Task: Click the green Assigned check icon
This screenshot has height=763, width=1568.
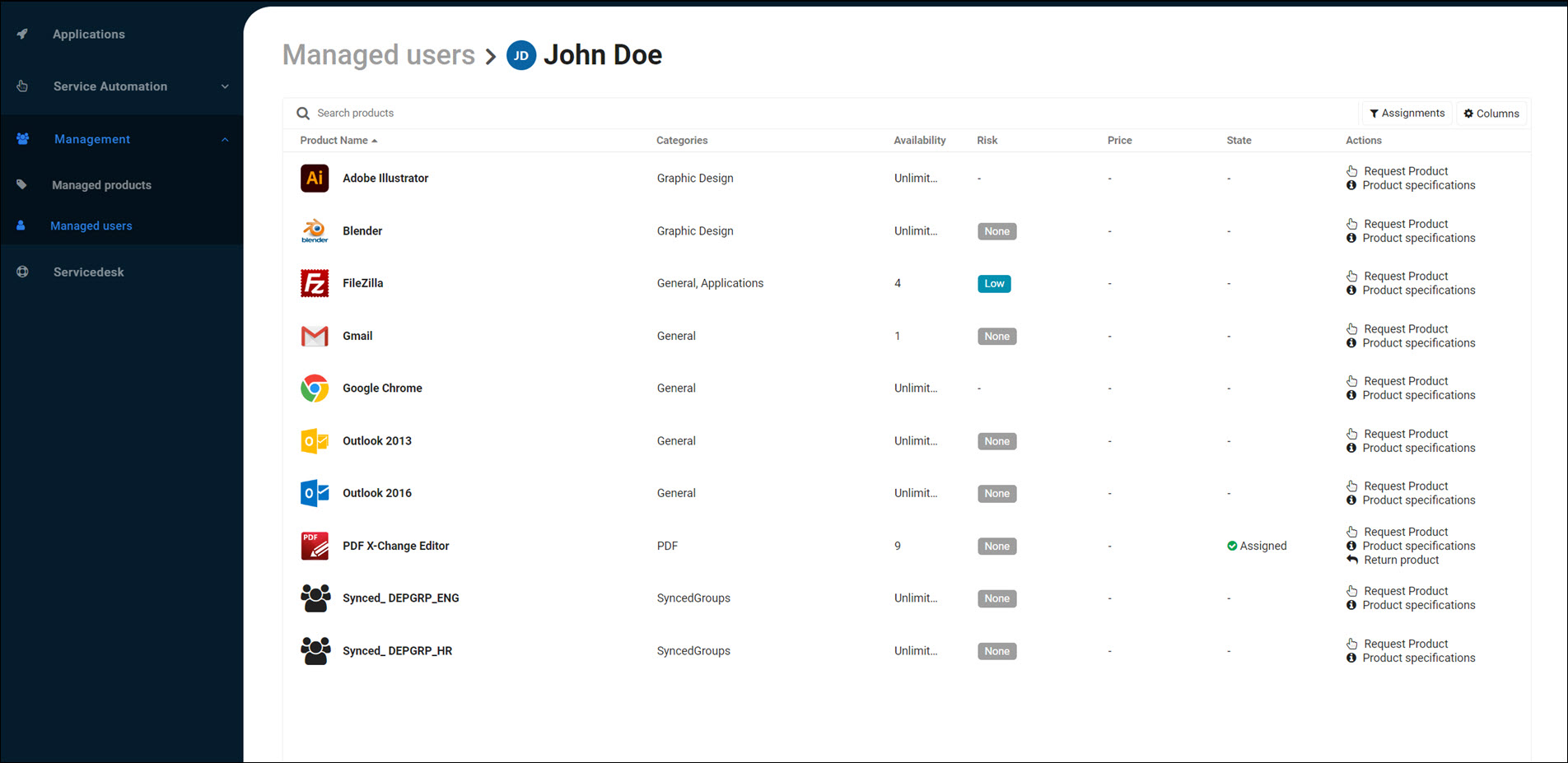Action: point(1232,546)
